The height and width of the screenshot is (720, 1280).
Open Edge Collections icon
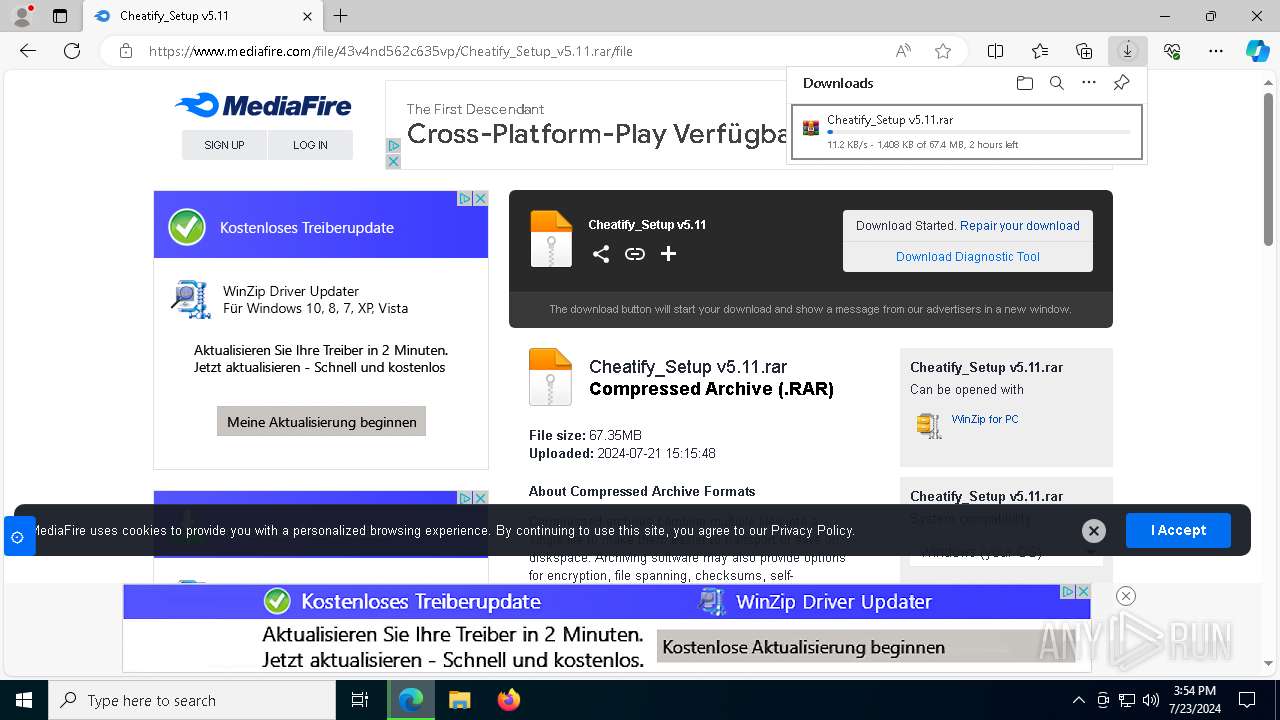pos(1084,51)
